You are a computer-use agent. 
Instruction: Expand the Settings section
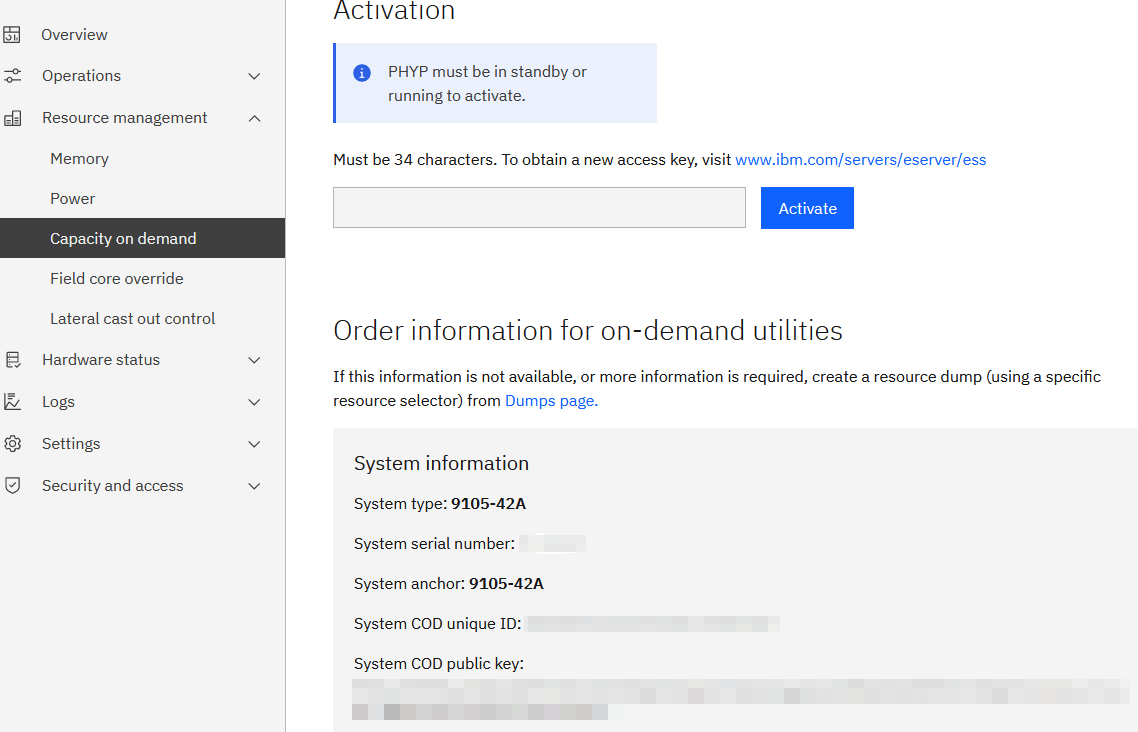254,443
